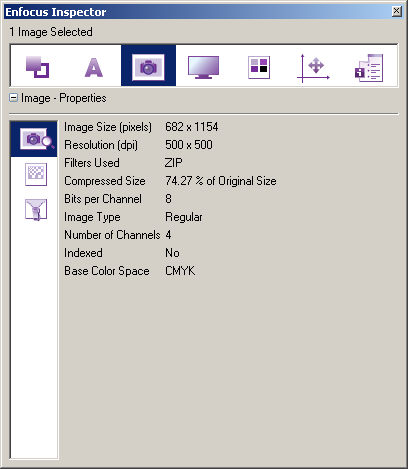The height and width of the screenshot is (469, 408).
Task: Click the Enfocus Inspector title bar text
Action: [x=56, y=12]
